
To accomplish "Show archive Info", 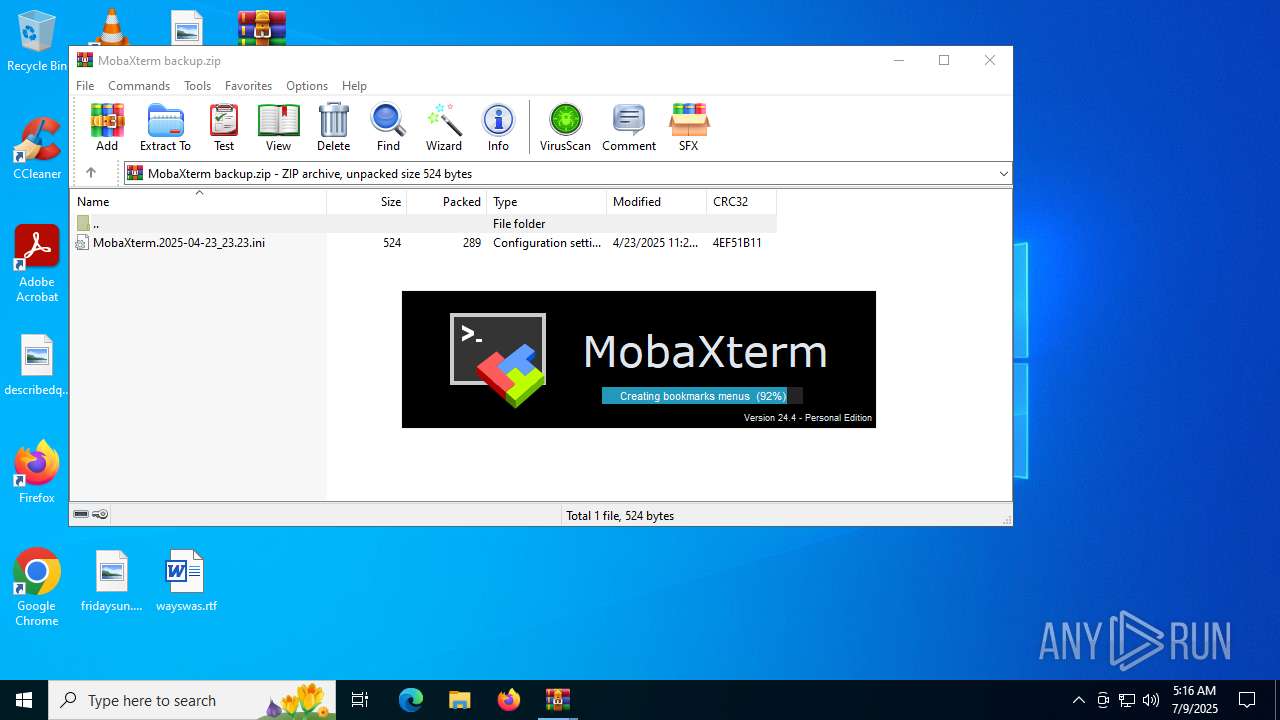I will click(498, 127).
